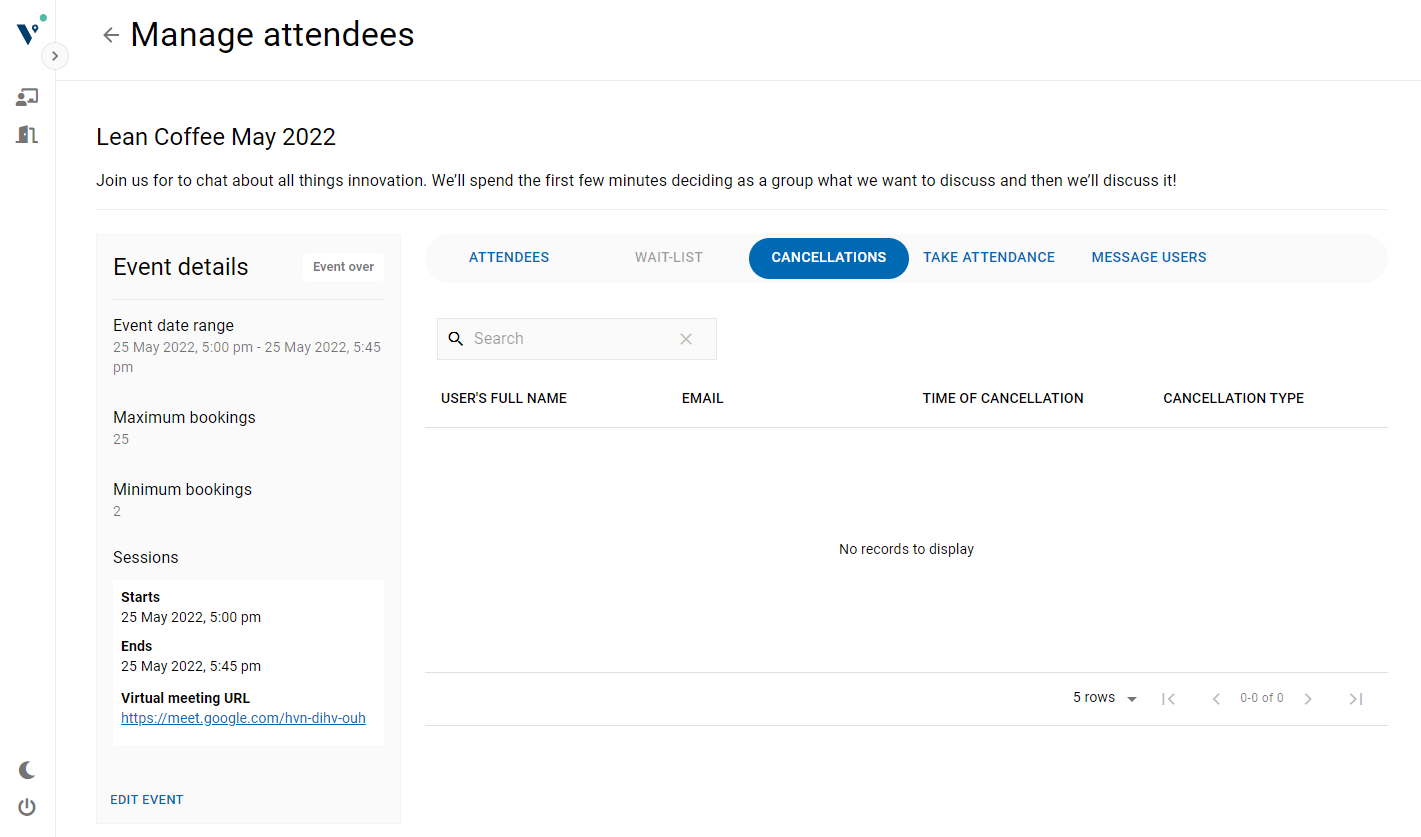Click the search magnifier icon

click(x=456, y=339)
